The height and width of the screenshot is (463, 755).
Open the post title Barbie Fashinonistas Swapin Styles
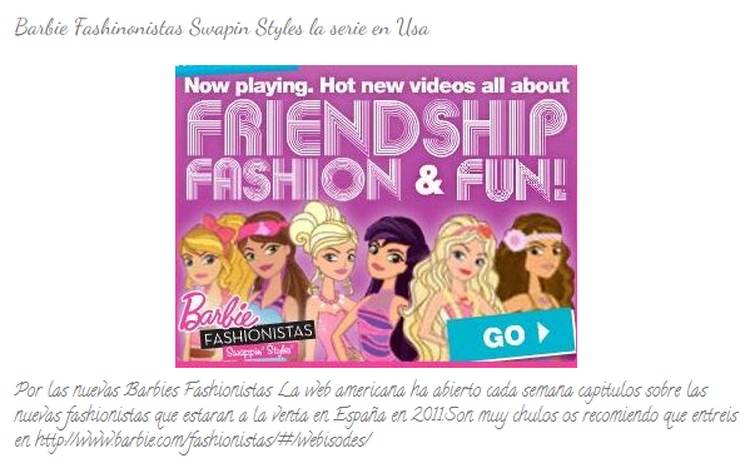(x=221, y=28)
